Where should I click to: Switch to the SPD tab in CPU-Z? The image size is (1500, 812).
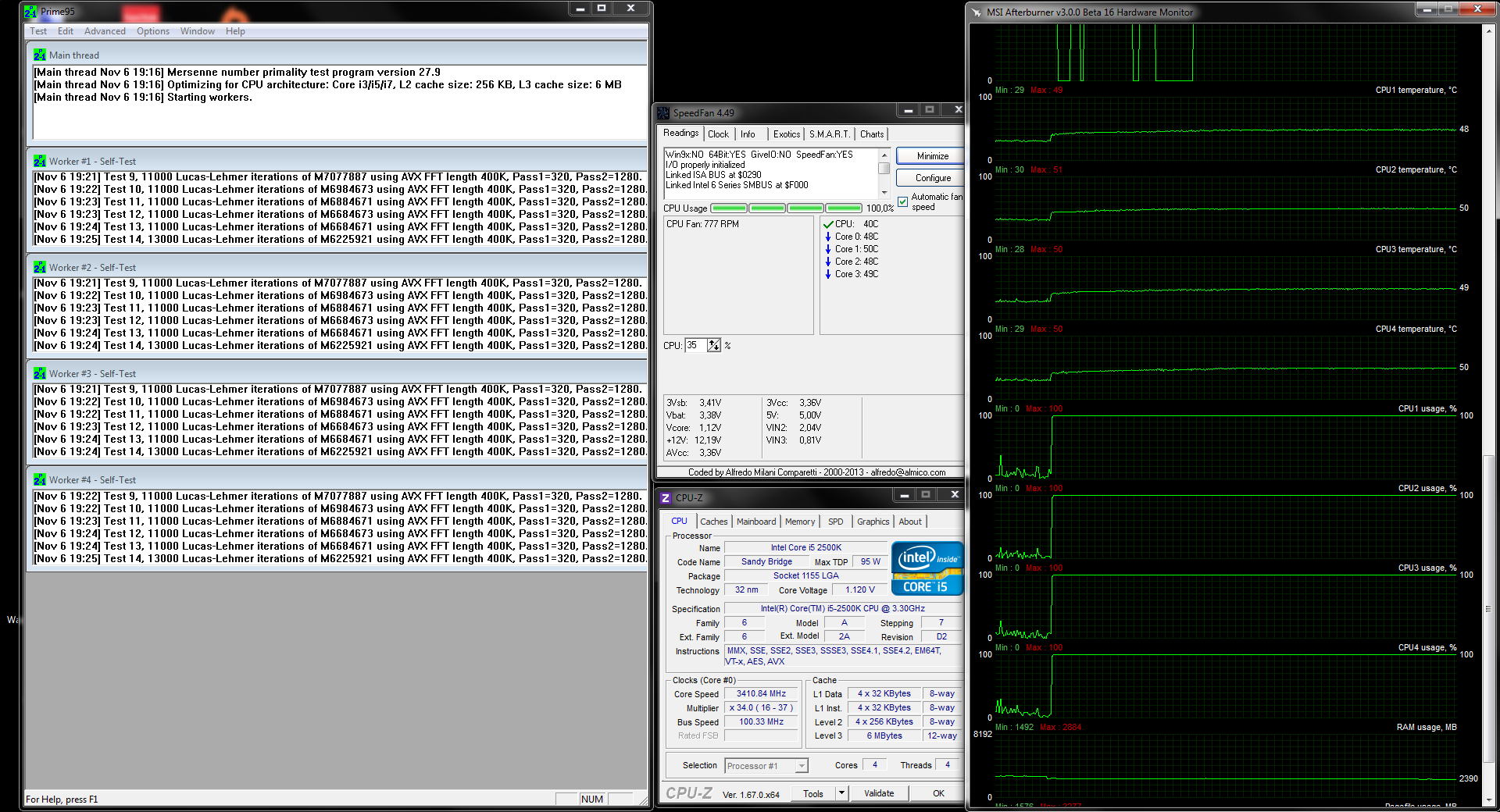click(x=836, y=522)
